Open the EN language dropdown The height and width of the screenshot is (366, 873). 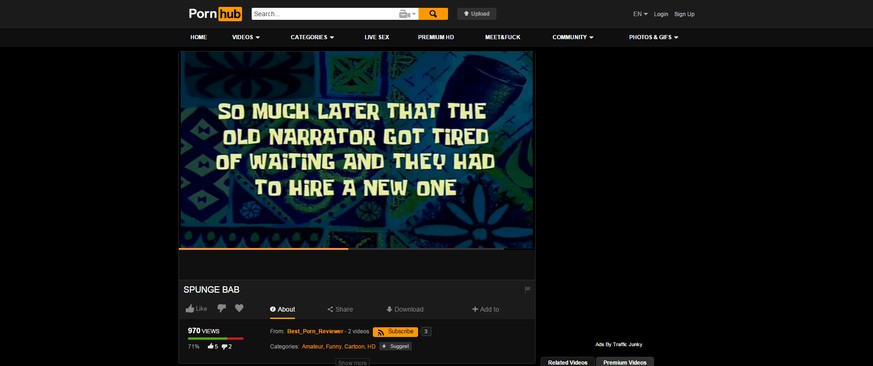tap(640, 14)
